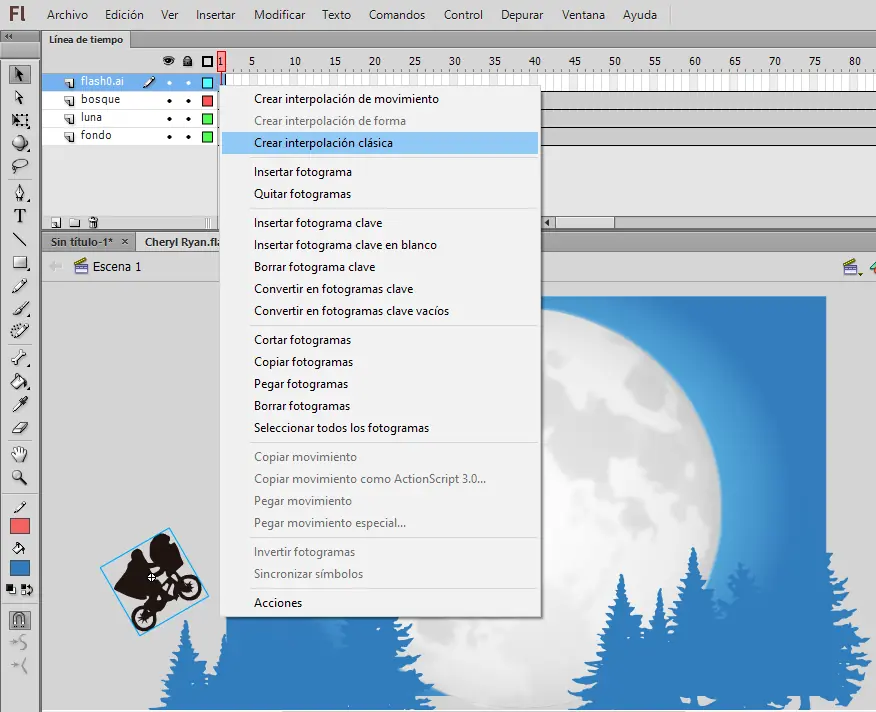Choose Seleccionar todos los fotogramas
This screenshot has height=712, width=876.
tap(380, 428)
